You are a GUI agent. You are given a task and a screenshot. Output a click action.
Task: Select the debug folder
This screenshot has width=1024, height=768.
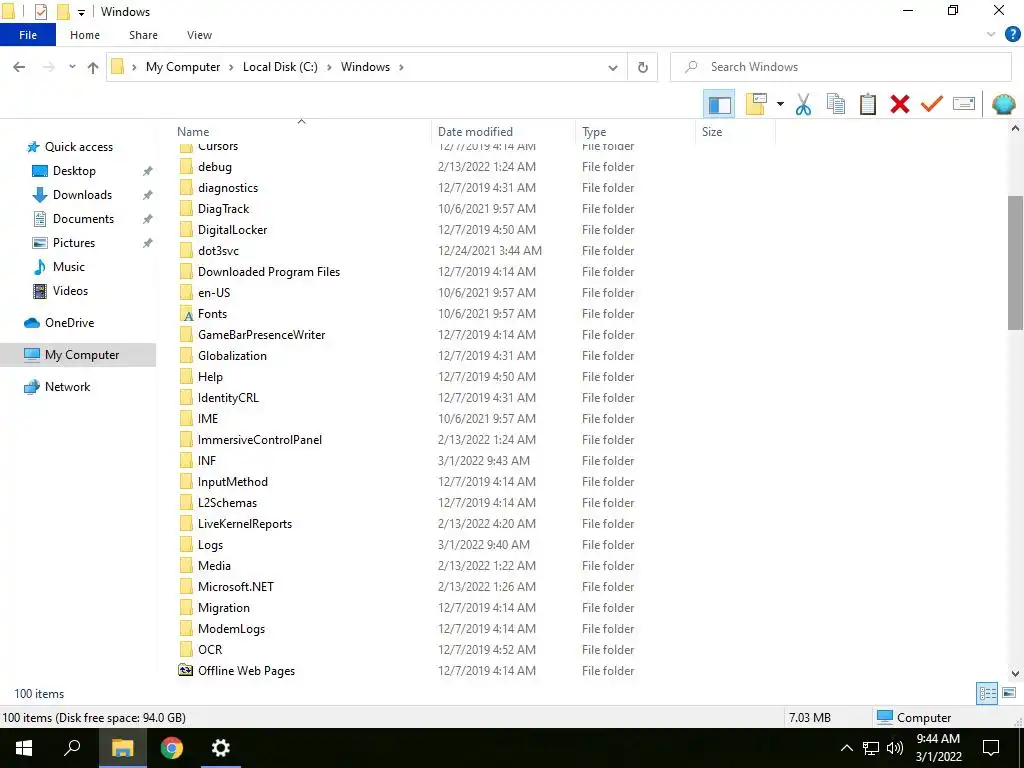215,167
